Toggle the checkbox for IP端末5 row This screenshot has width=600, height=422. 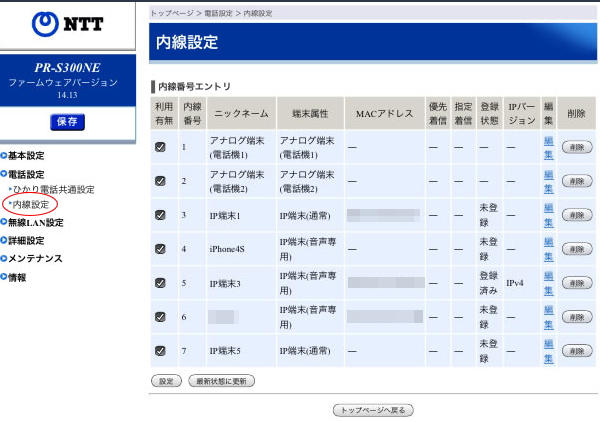coord(160,351)
